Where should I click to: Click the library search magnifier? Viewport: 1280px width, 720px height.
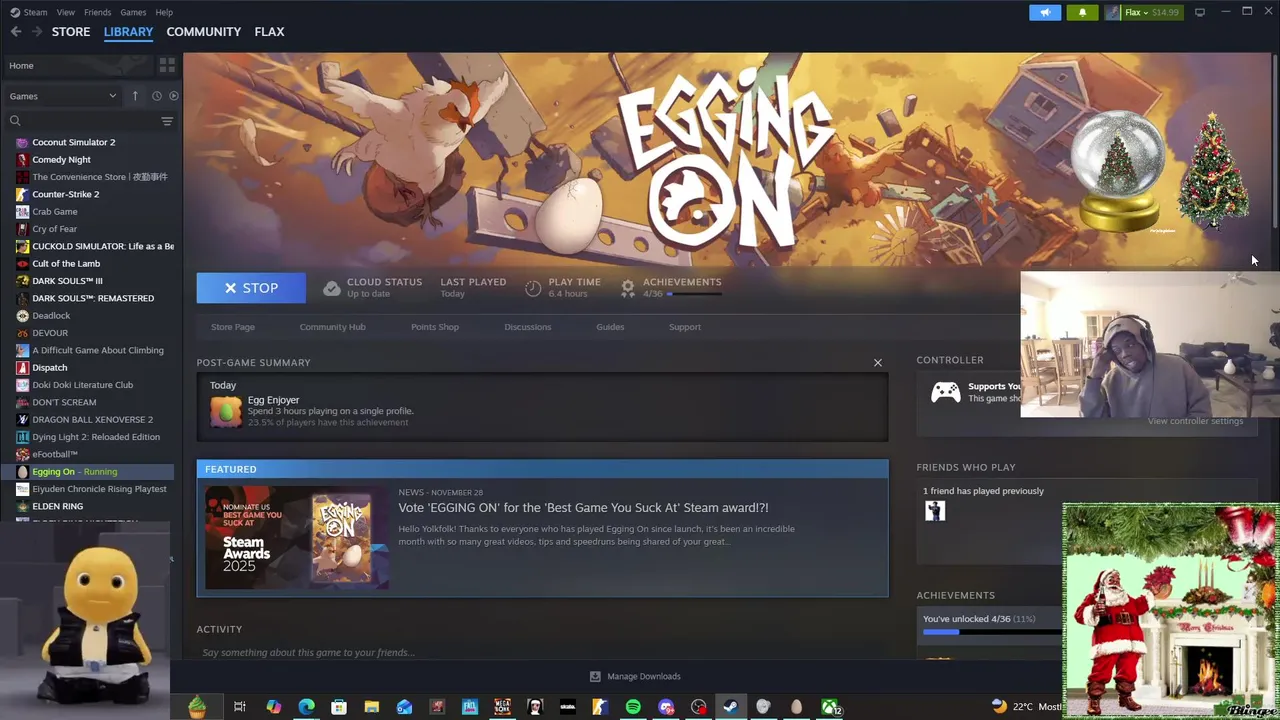(x=15, y=121)
